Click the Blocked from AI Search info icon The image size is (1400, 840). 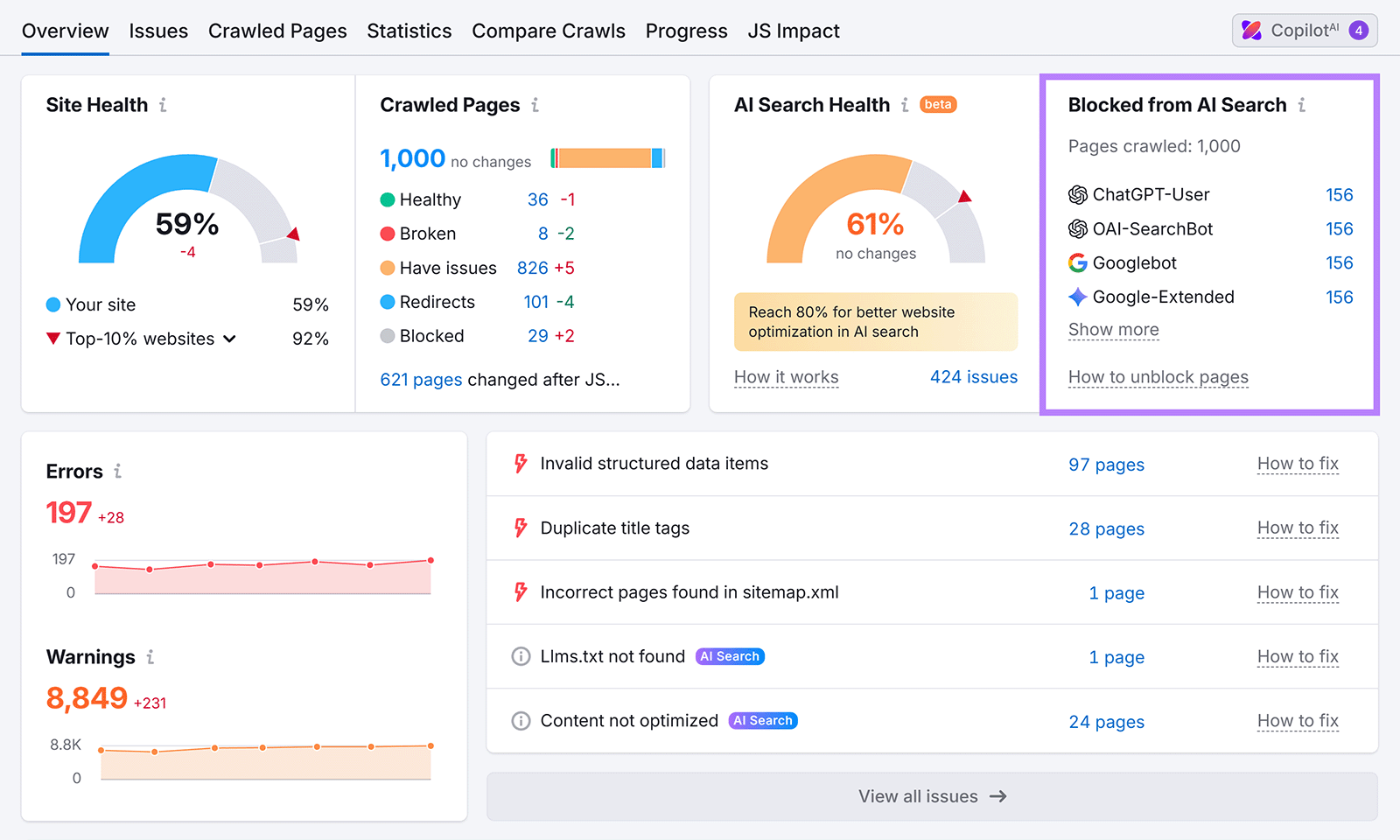[1303, 105]
